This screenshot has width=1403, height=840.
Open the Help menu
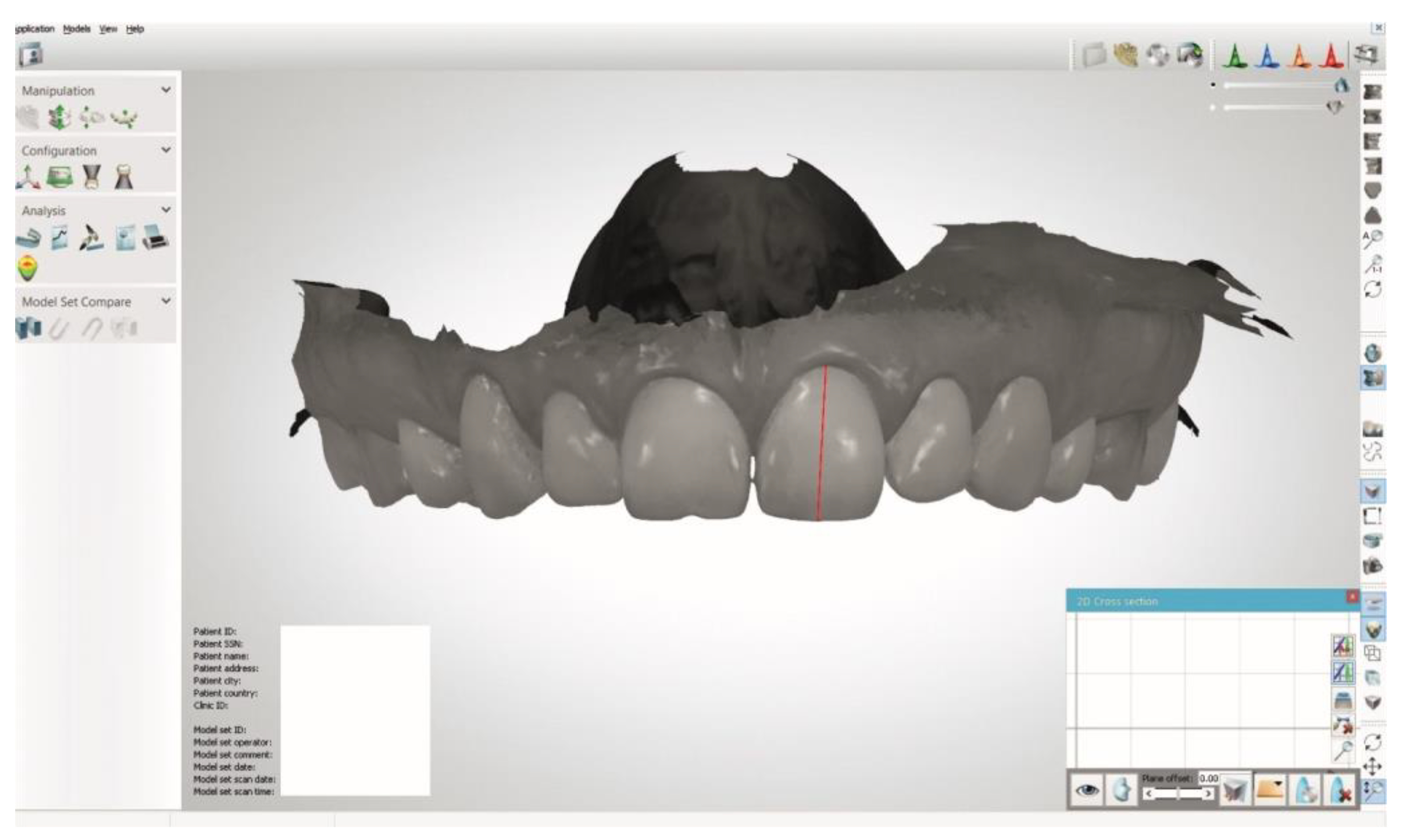(135, 29)
